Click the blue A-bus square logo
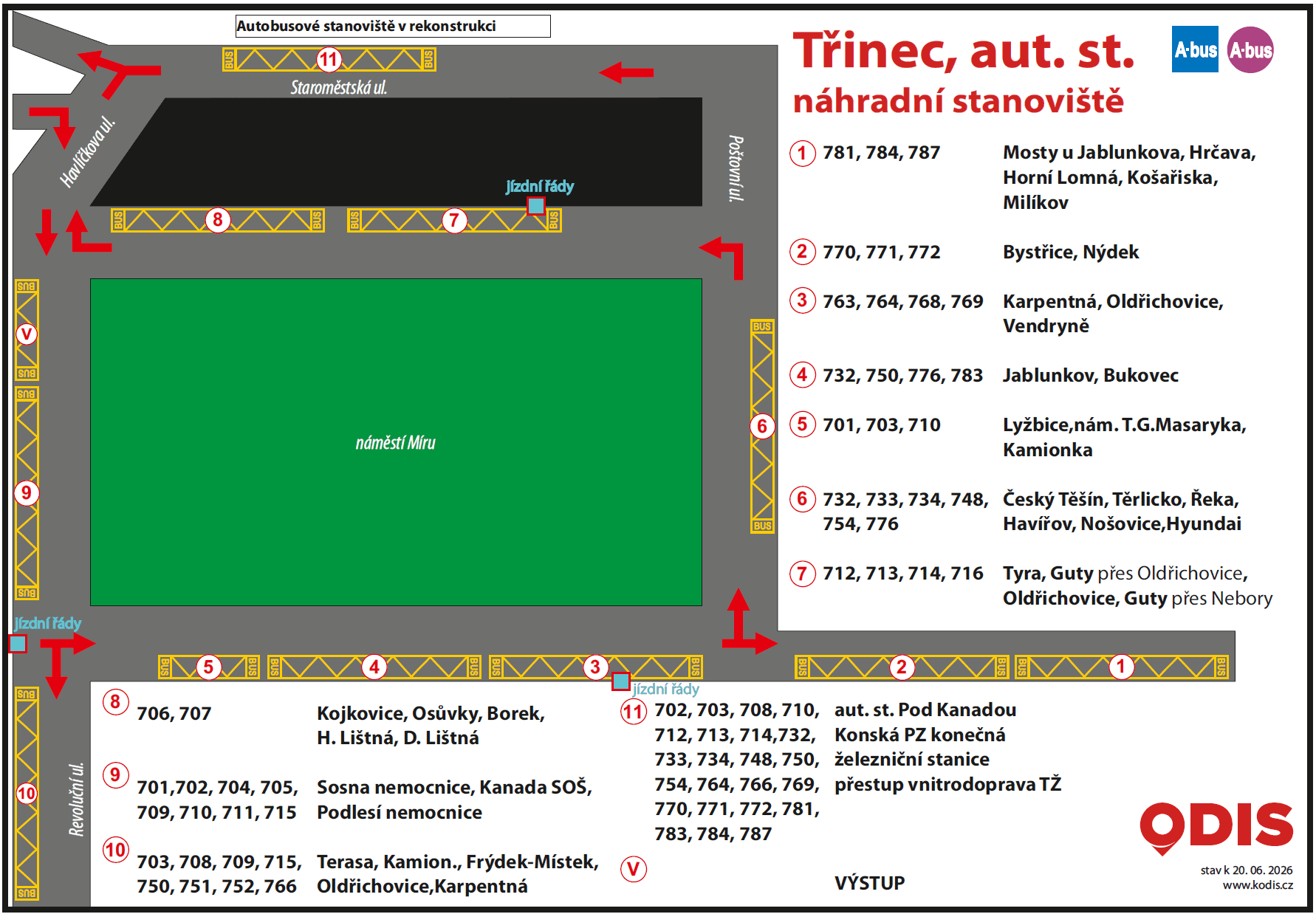Image resolution: width=1316 pixels, height=914 pixels. (x=1194, y=49)
